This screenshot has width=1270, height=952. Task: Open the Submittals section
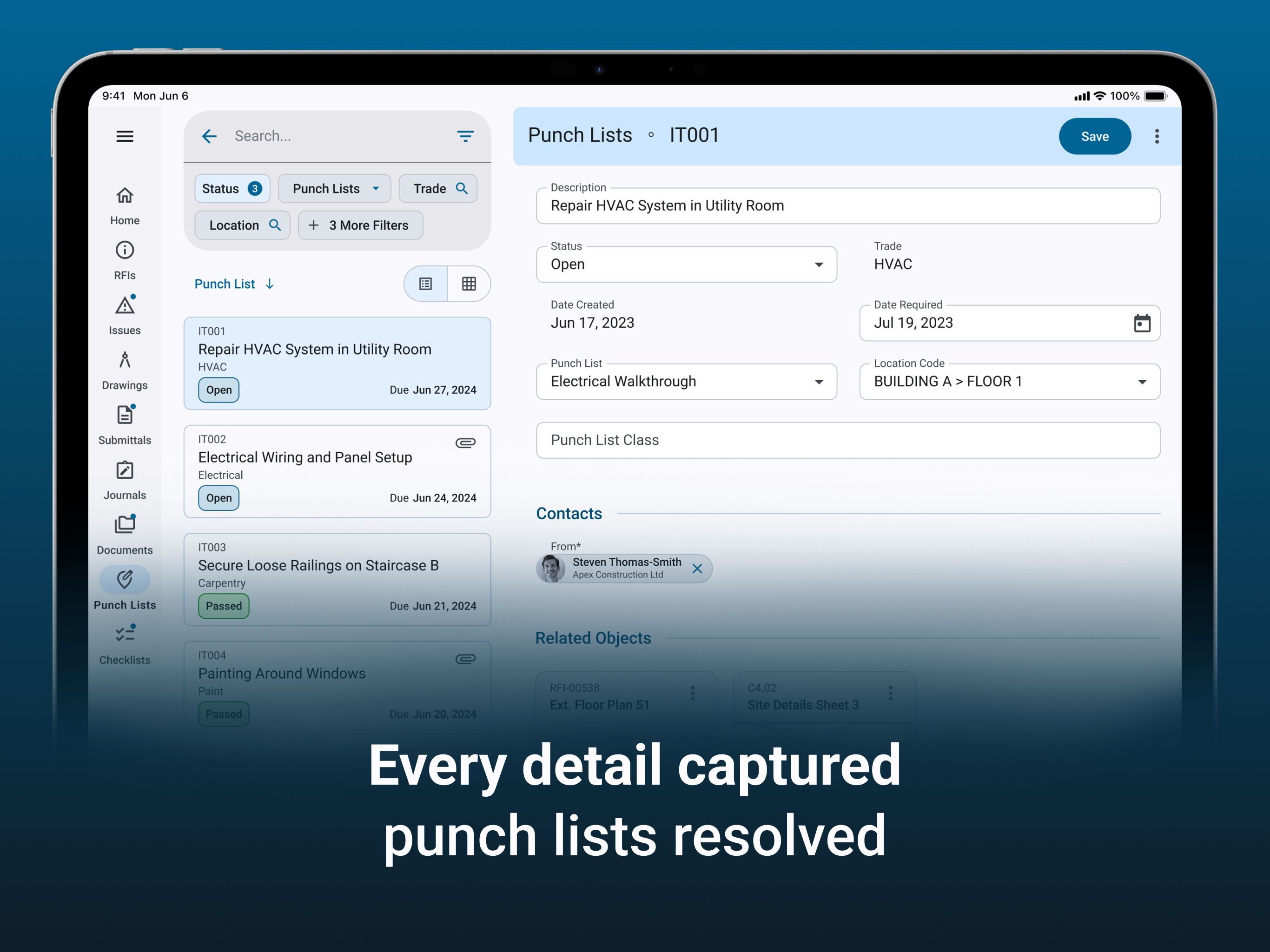pyautogui.click(x=124, y=415)
